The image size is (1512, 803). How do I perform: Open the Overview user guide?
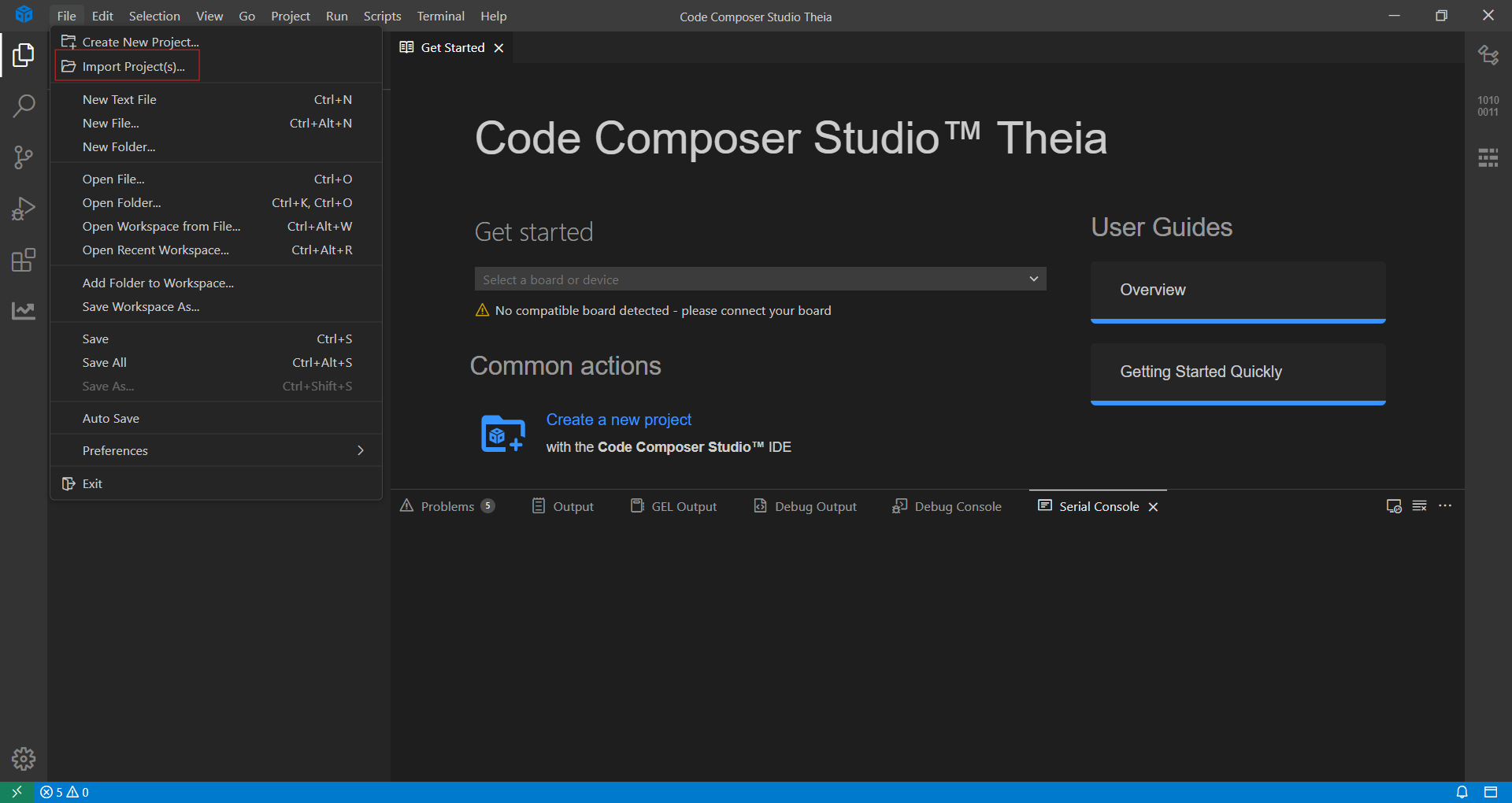[1238, 292]
